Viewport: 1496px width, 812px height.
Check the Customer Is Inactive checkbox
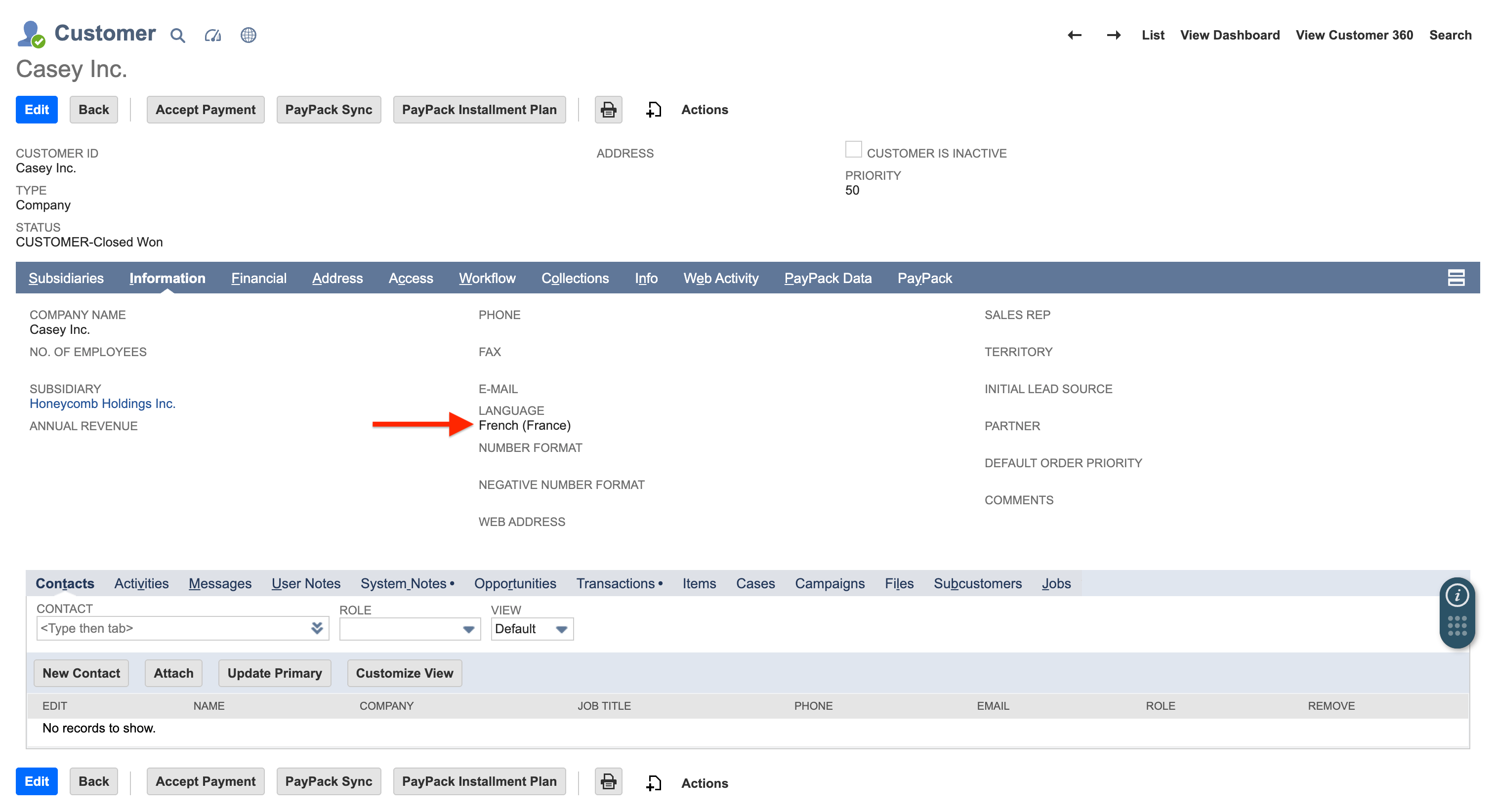853,149
